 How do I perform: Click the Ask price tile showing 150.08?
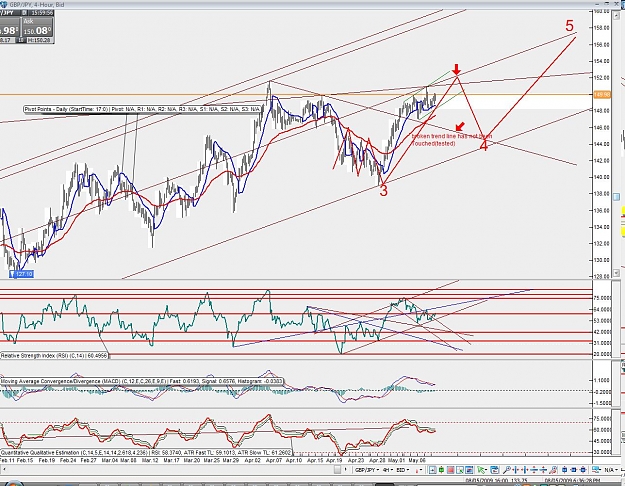coord(37,27)
